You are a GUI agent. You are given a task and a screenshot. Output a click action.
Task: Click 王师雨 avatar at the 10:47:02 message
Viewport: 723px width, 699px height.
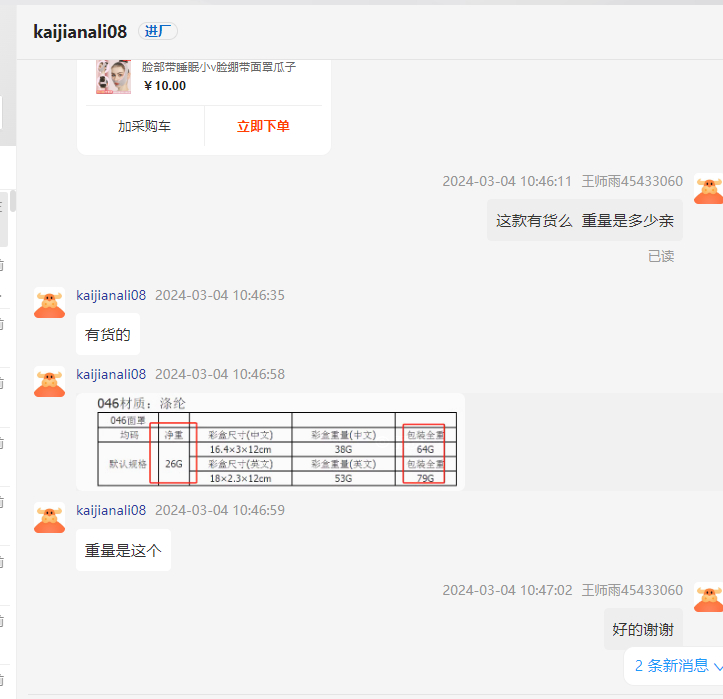click(x=708, y=598)
